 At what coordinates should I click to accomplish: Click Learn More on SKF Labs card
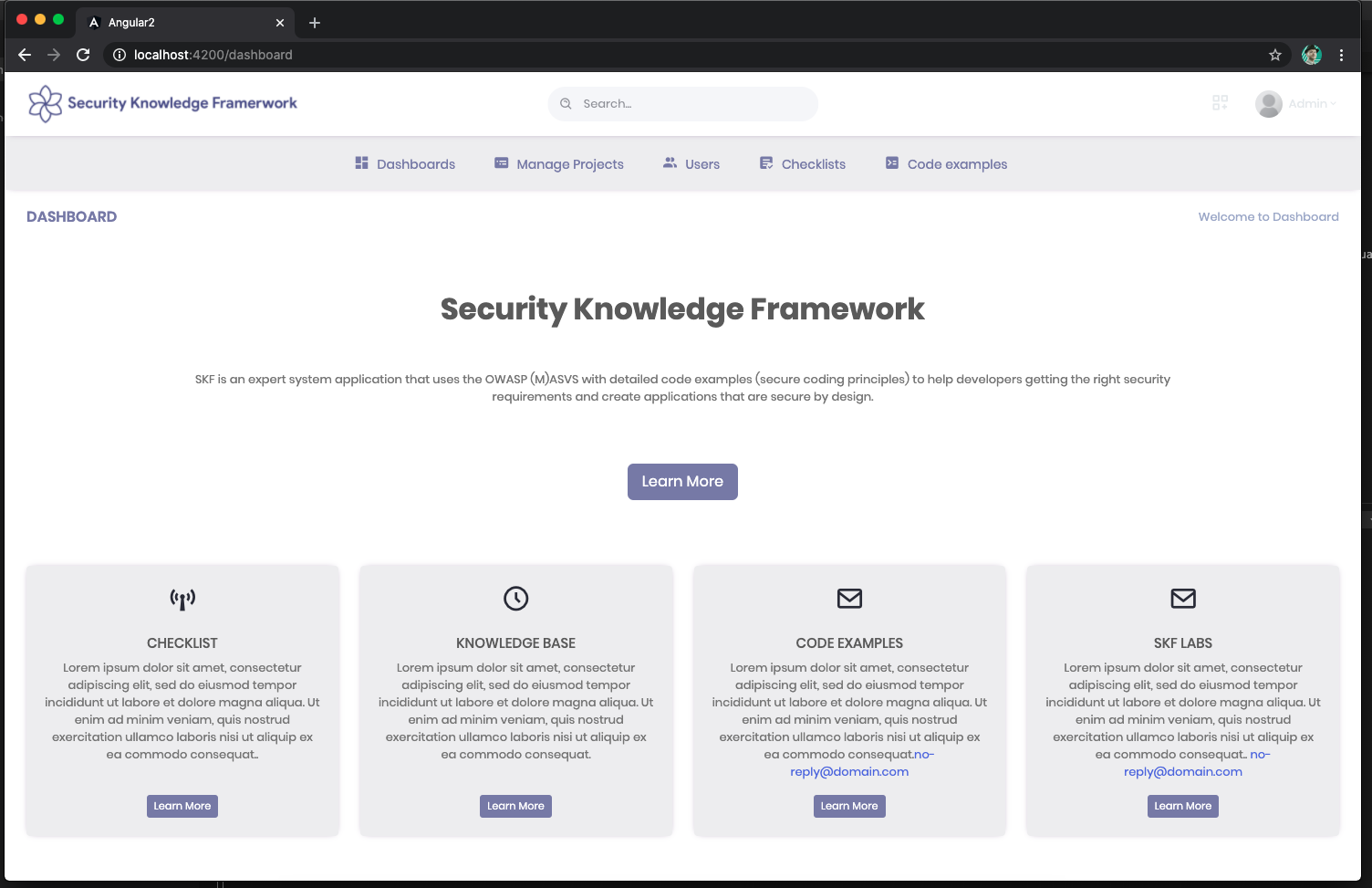click(1183, 806)
